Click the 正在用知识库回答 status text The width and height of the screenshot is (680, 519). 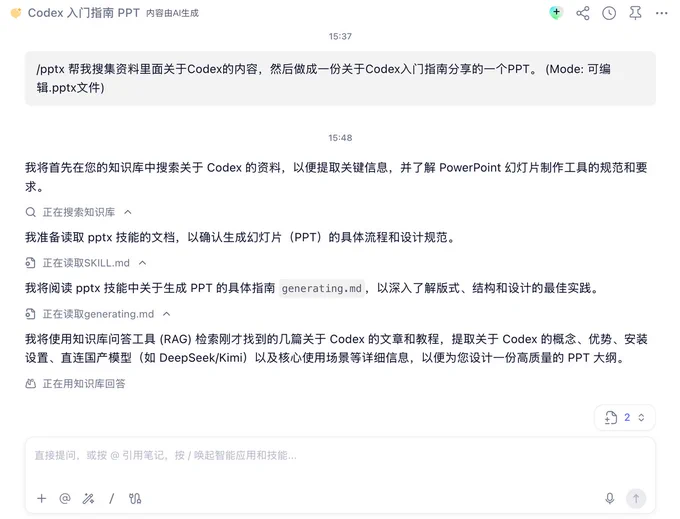(84, 384)
